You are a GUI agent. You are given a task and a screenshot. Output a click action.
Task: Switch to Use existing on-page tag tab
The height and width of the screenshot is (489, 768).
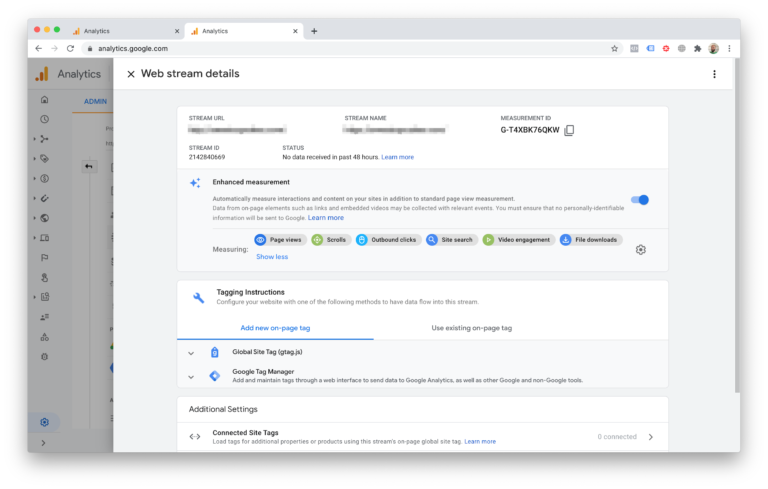coord(472,328)
